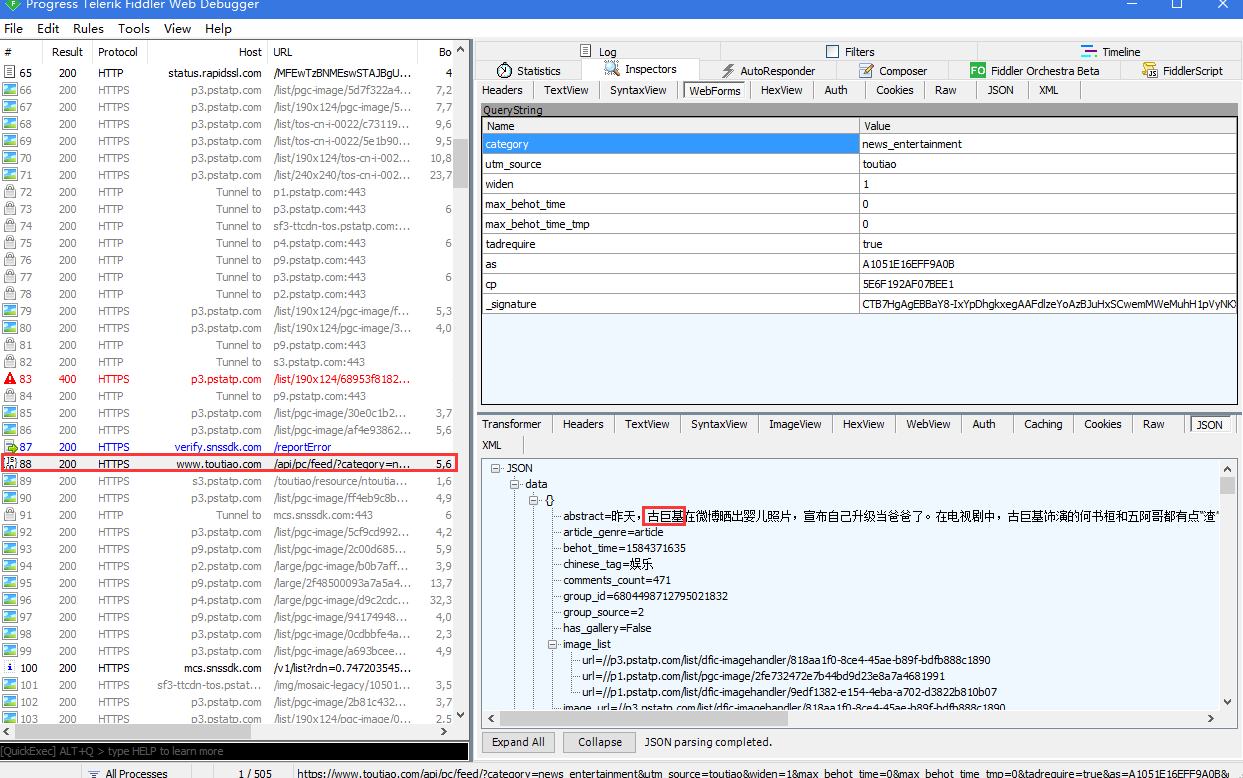
Task: Open the Statistics tab via its clock icon
Action: 504,71
